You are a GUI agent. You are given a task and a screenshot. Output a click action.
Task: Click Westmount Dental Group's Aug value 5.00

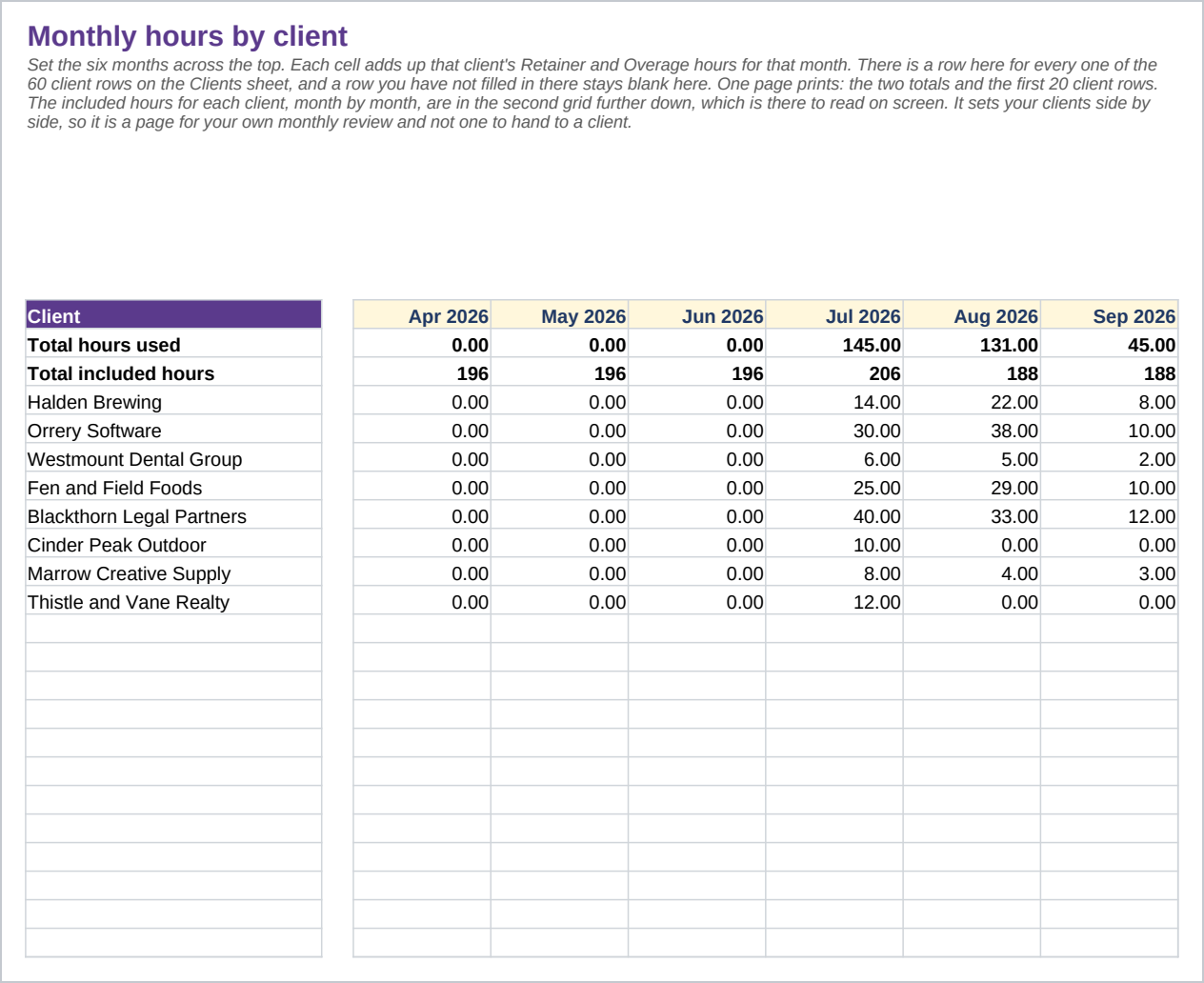972,458
